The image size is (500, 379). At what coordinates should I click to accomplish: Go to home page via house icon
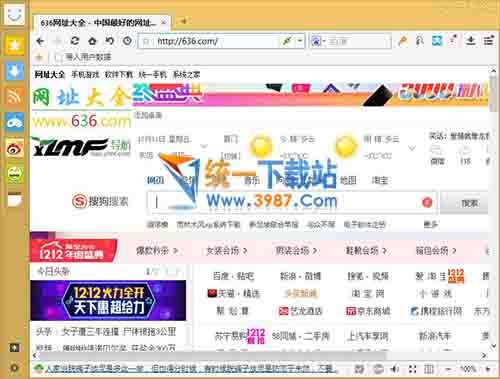[92, 41]
